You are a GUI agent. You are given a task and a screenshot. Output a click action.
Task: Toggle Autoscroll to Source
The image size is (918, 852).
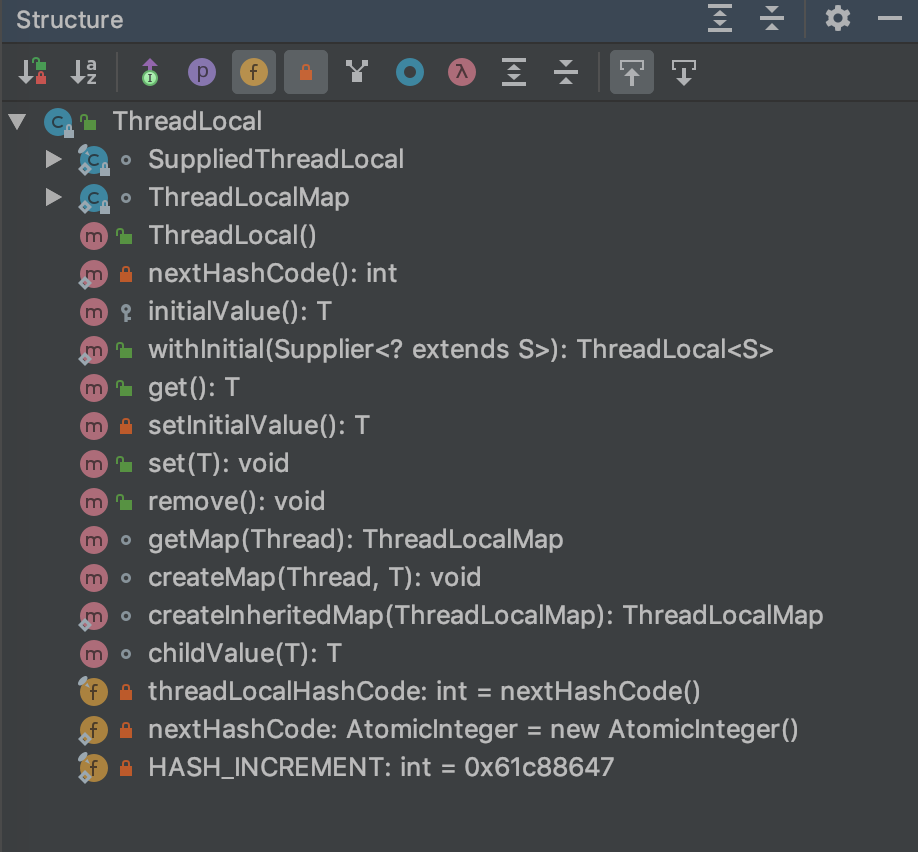tap(632, 72)
